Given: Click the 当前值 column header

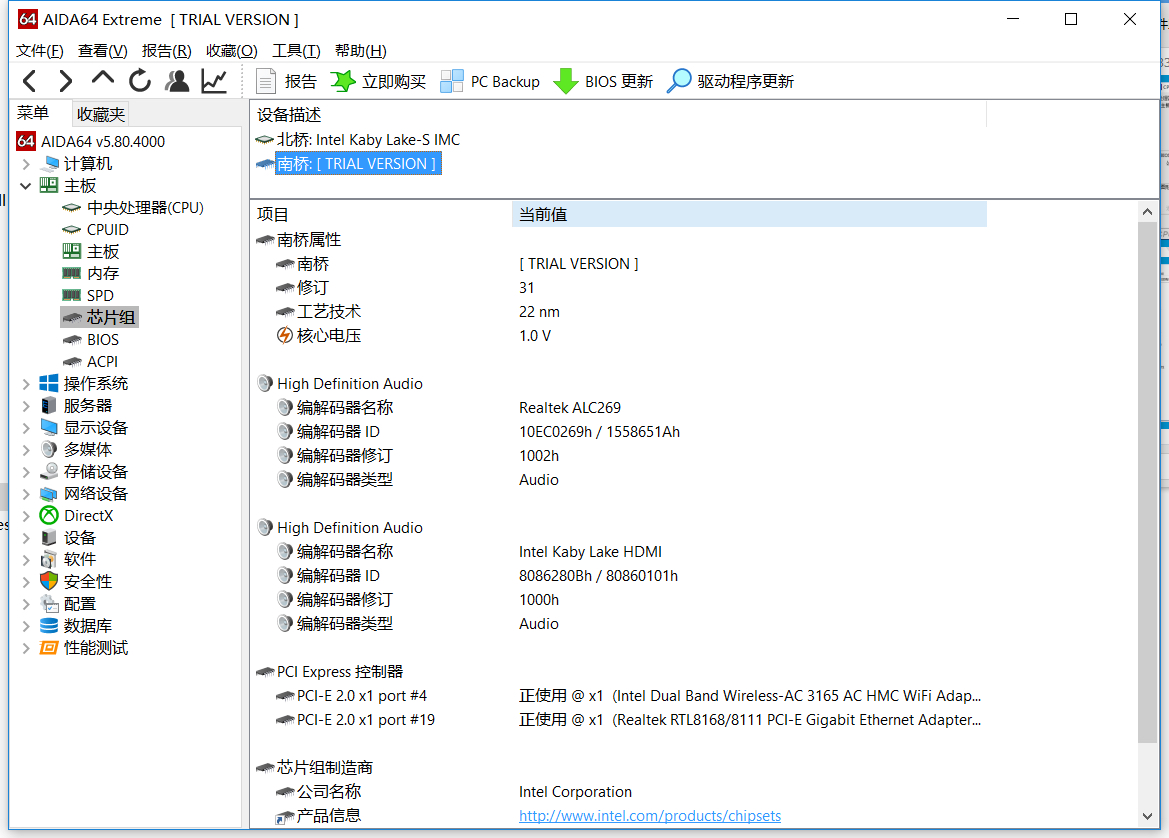Looking at the screenshot, I should point(749,215).
